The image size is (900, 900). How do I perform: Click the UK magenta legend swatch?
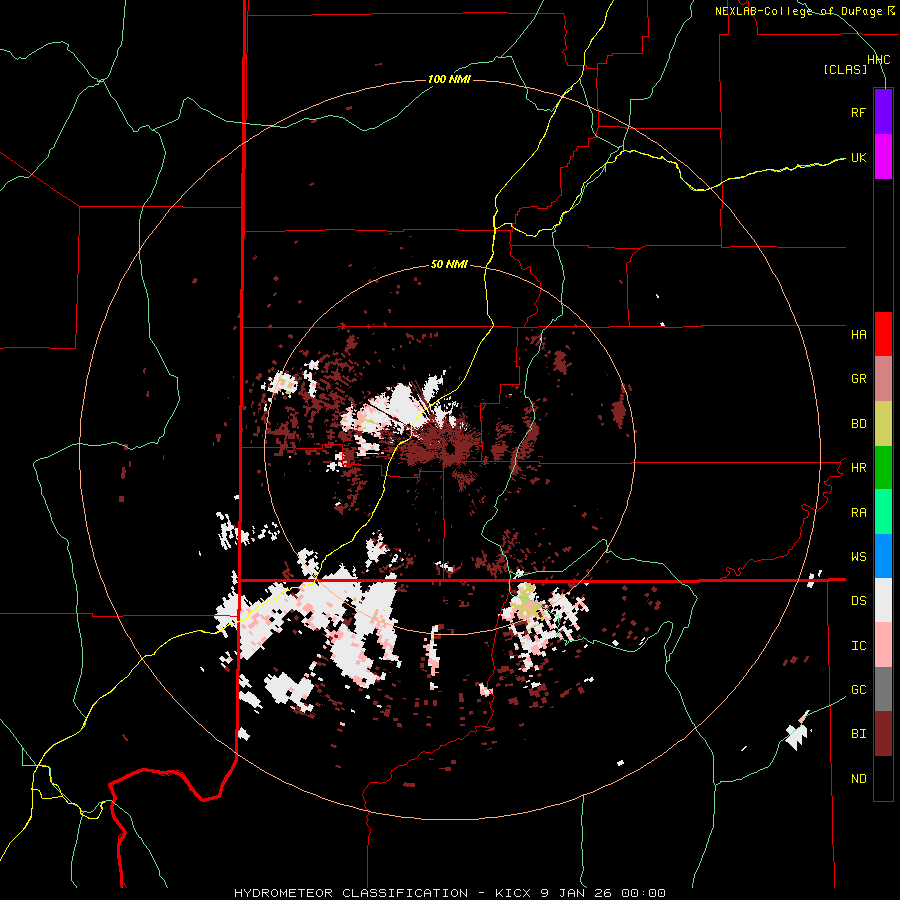(883, 157)
